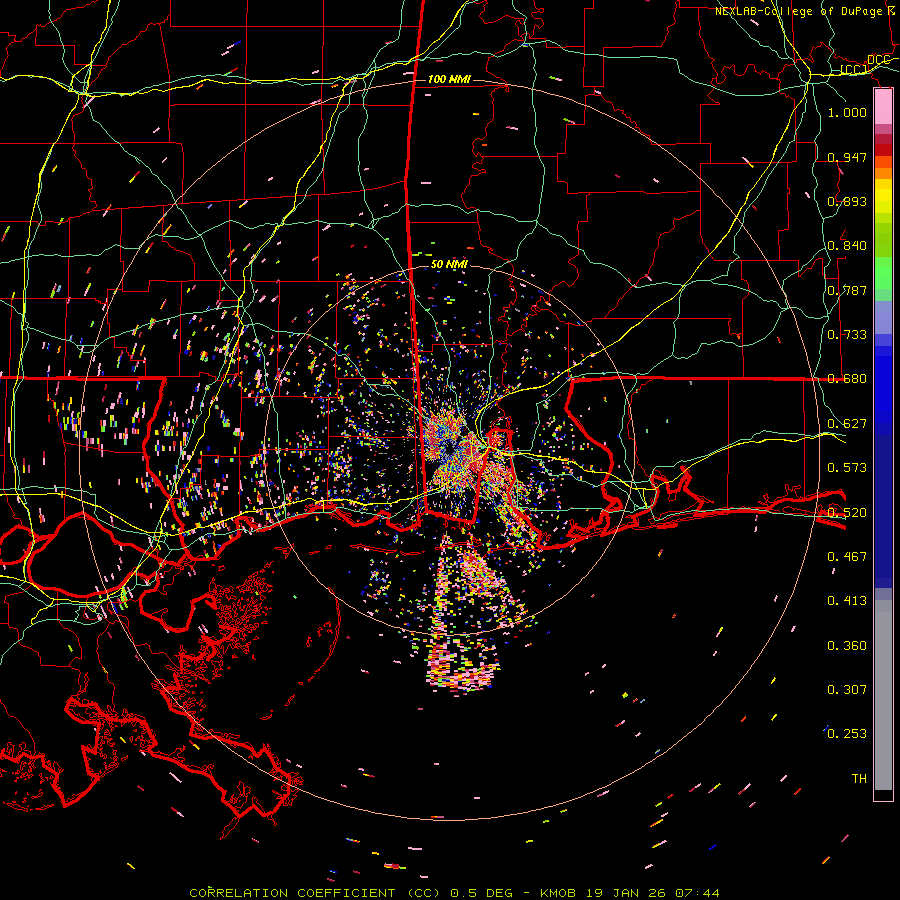
Task: Select the 0.360 color scale value
Action: [x=847, y=646]
